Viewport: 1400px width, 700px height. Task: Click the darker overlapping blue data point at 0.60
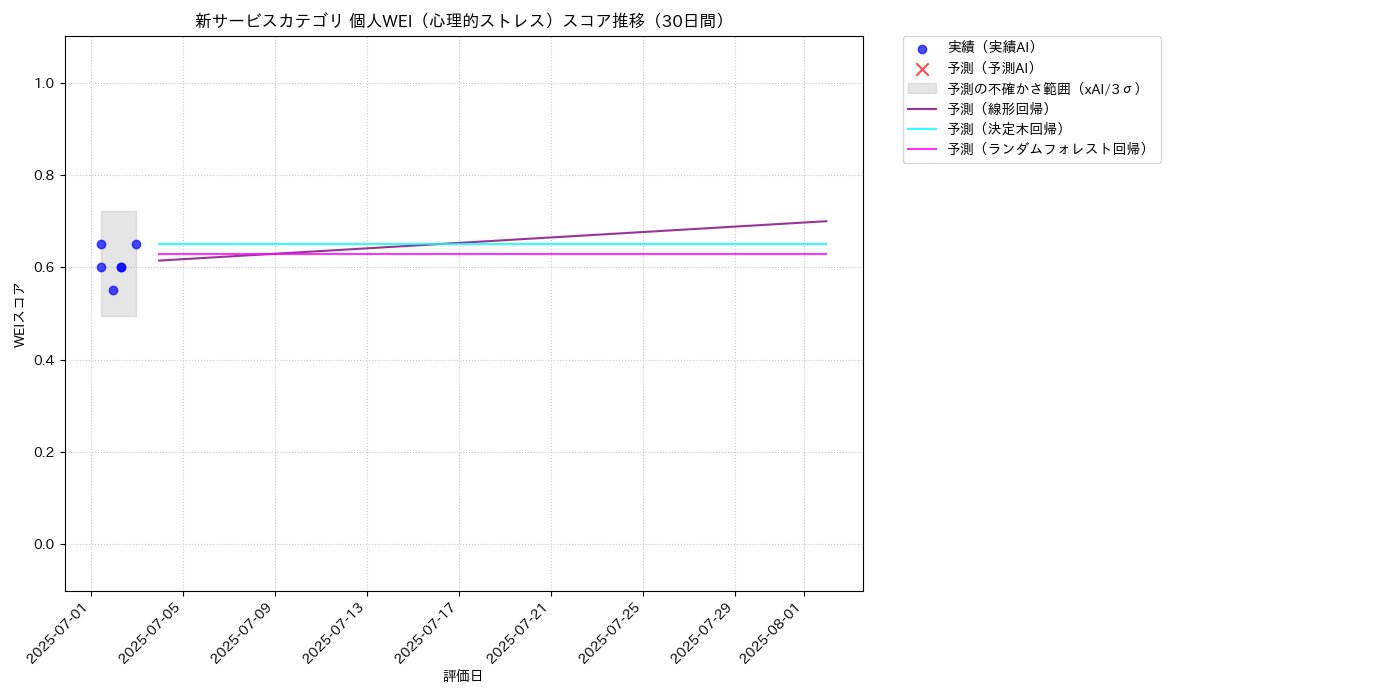121,267
